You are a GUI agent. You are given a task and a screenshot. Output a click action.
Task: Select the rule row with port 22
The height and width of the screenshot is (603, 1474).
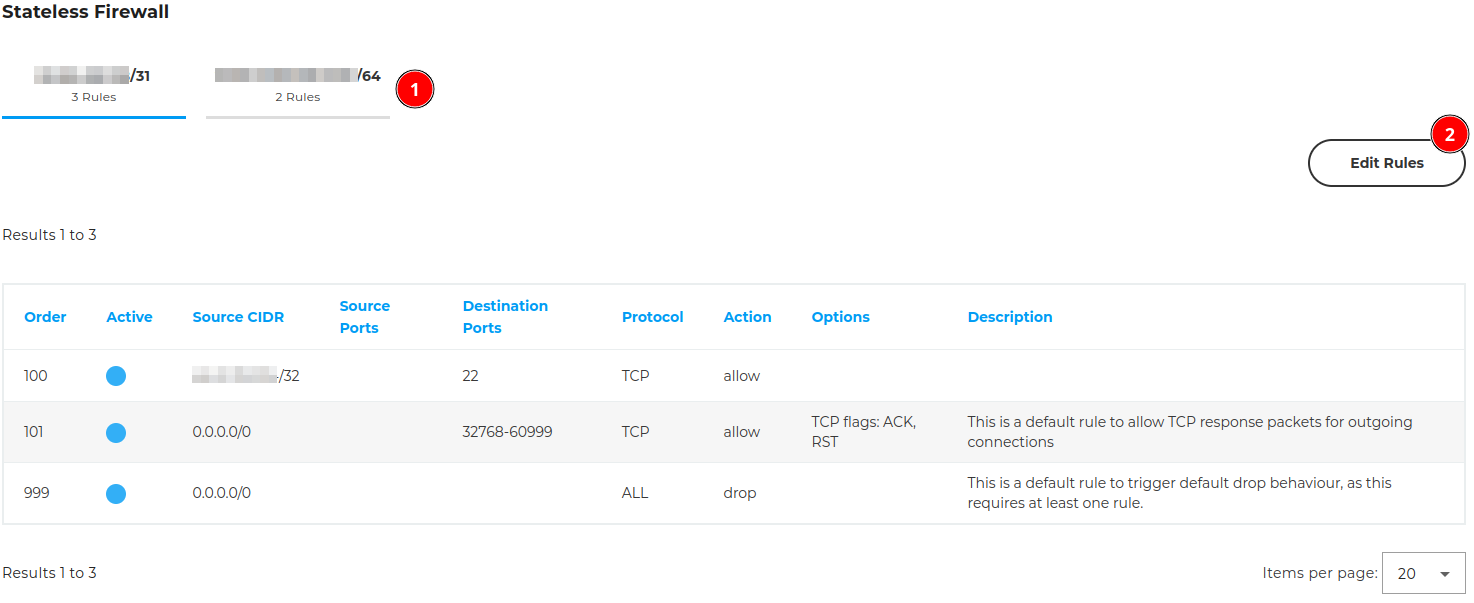pos(734,376)
